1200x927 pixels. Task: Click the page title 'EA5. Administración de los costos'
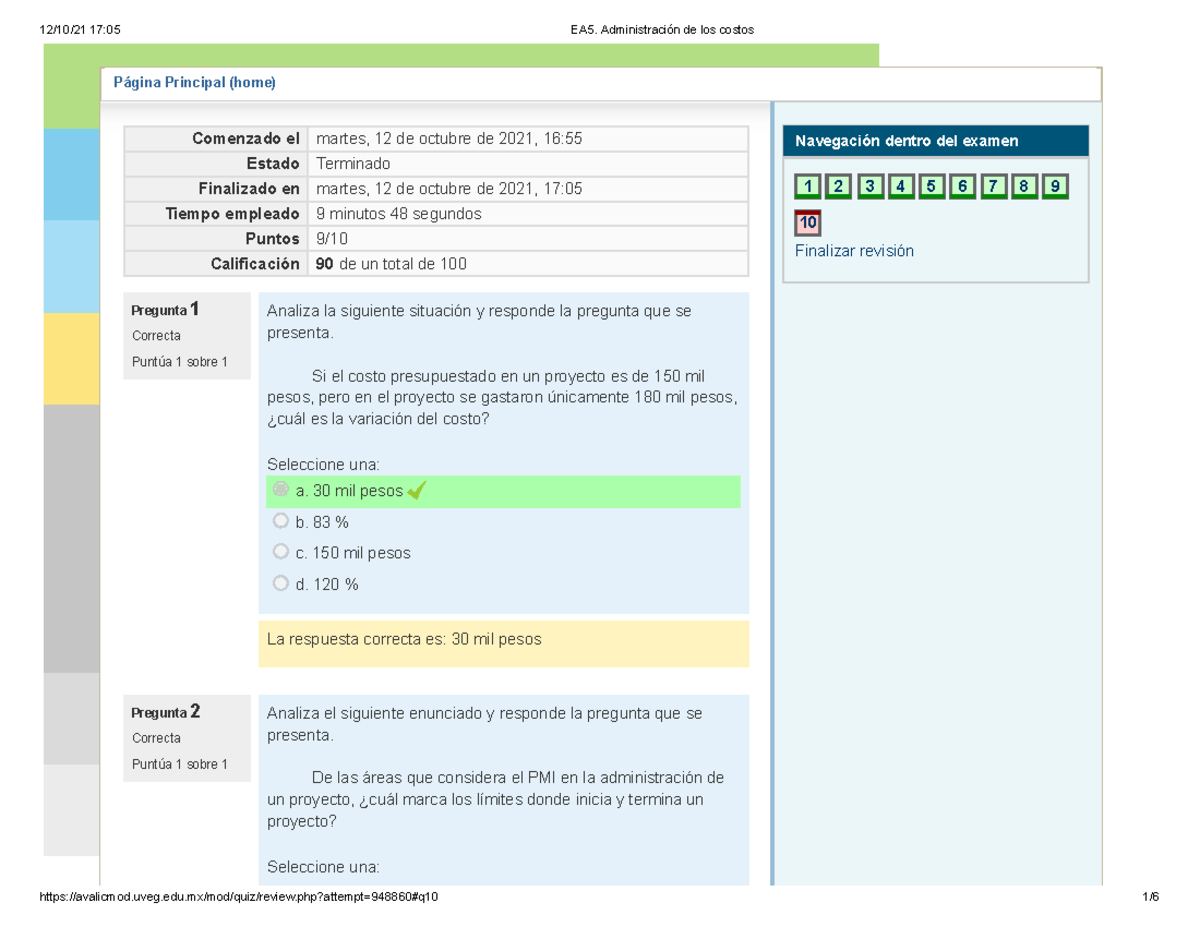coord(662,29)
